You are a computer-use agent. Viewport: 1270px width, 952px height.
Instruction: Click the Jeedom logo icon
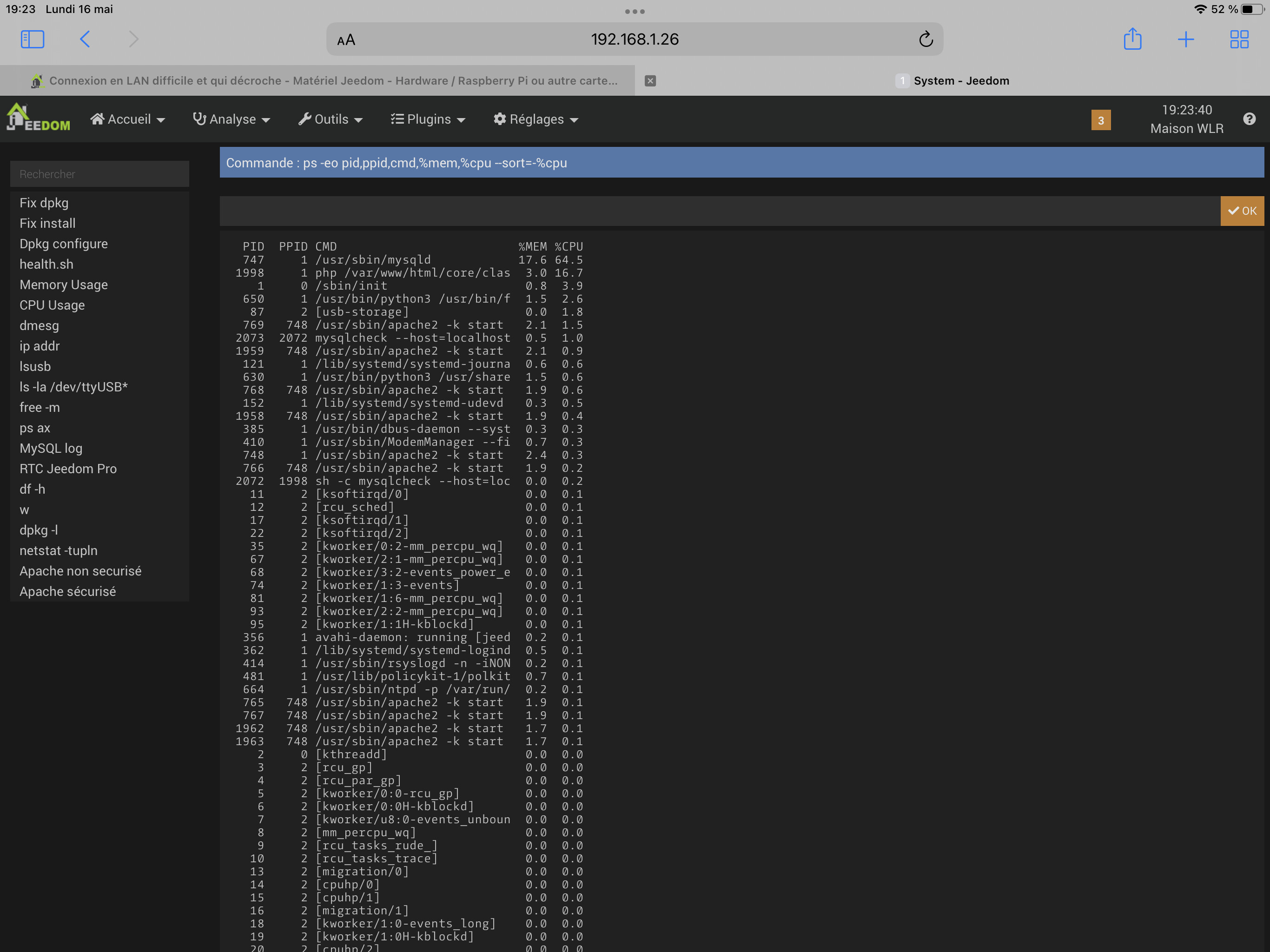(x=38, y=118)
